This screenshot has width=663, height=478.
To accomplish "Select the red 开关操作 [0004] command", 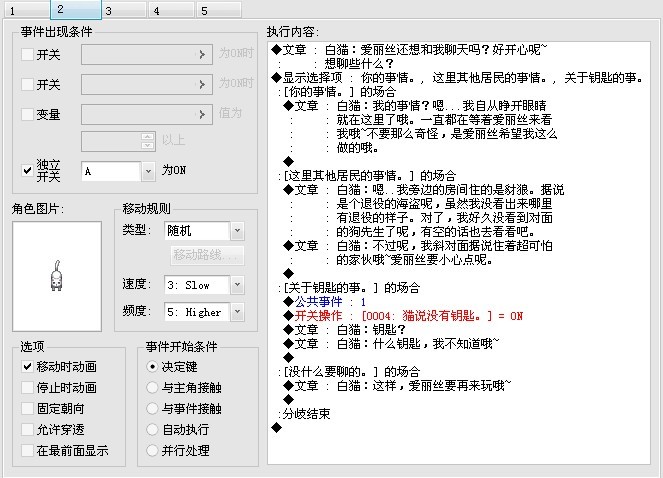I will pyautogui.click(x=403, y=316).
